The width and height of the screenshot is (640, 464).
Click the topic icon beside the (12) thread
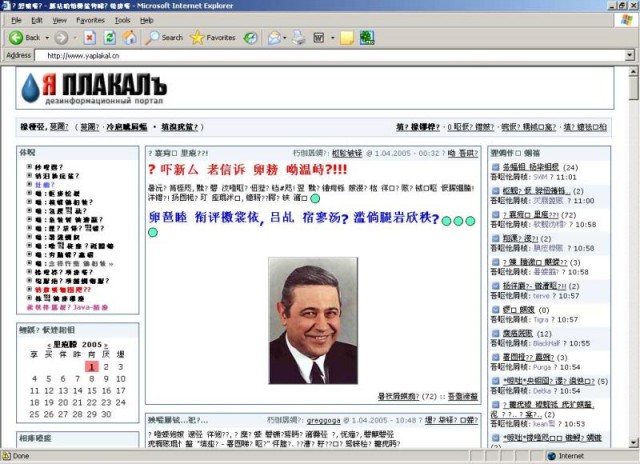(495, 333)
